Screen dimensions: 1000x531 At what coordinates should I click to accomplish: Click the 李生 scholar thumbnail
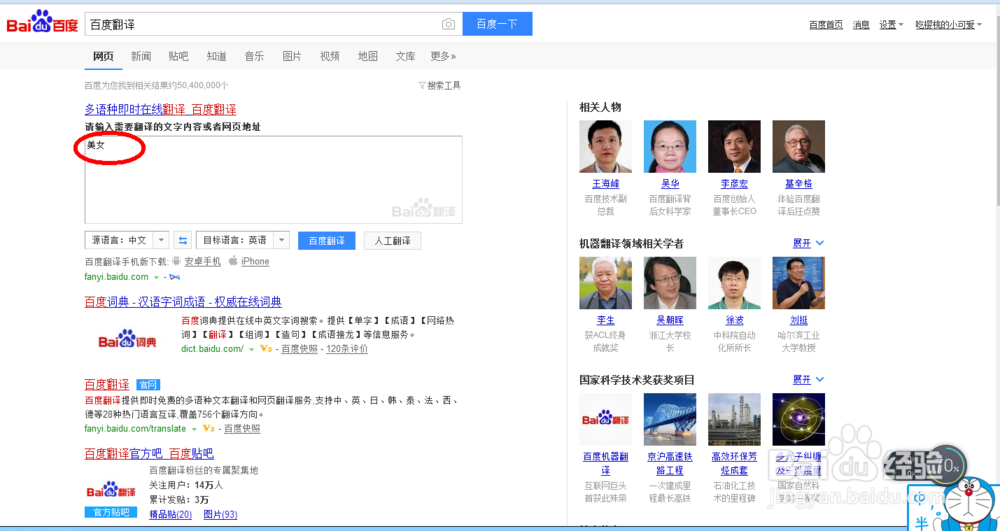(x=605, y=283)
